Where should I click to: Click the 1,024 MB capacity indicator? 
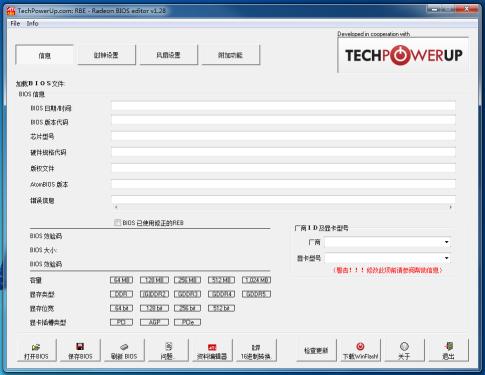click(256, 280)
